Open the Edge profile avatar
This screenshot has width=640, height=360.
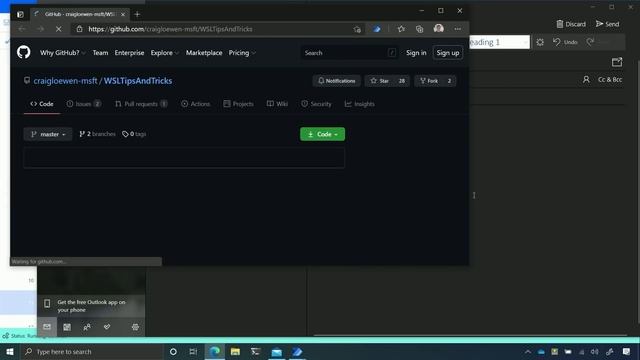(x=439, y=29)
